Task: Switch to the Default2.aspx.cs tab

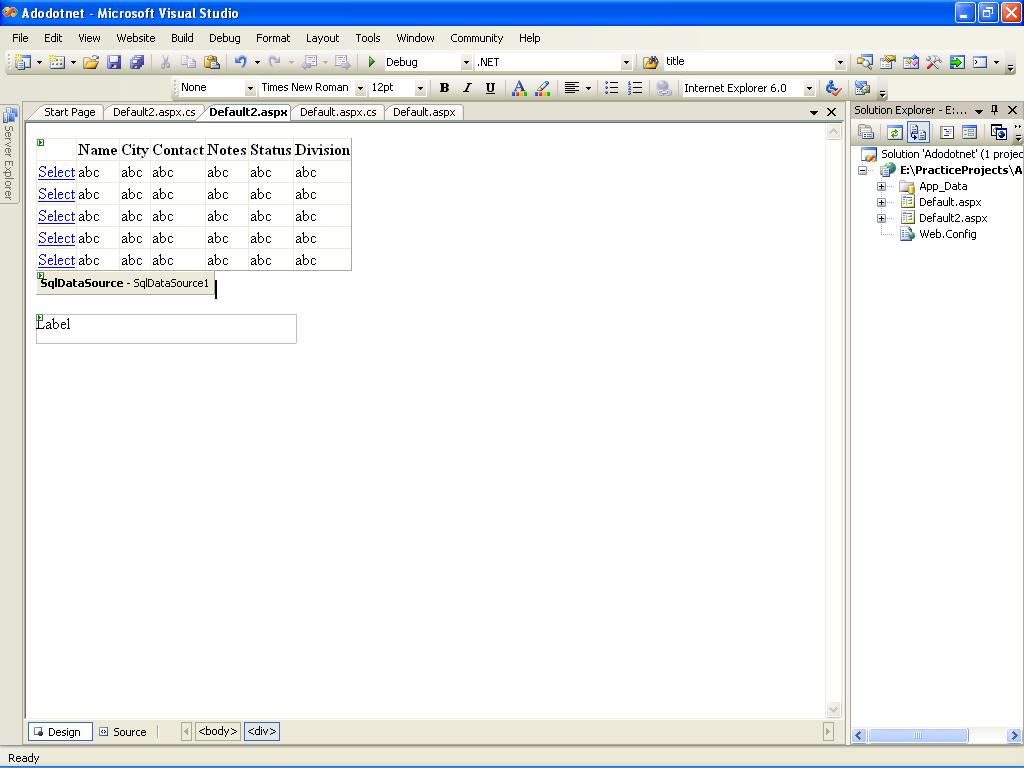Action: pos(154,112)
